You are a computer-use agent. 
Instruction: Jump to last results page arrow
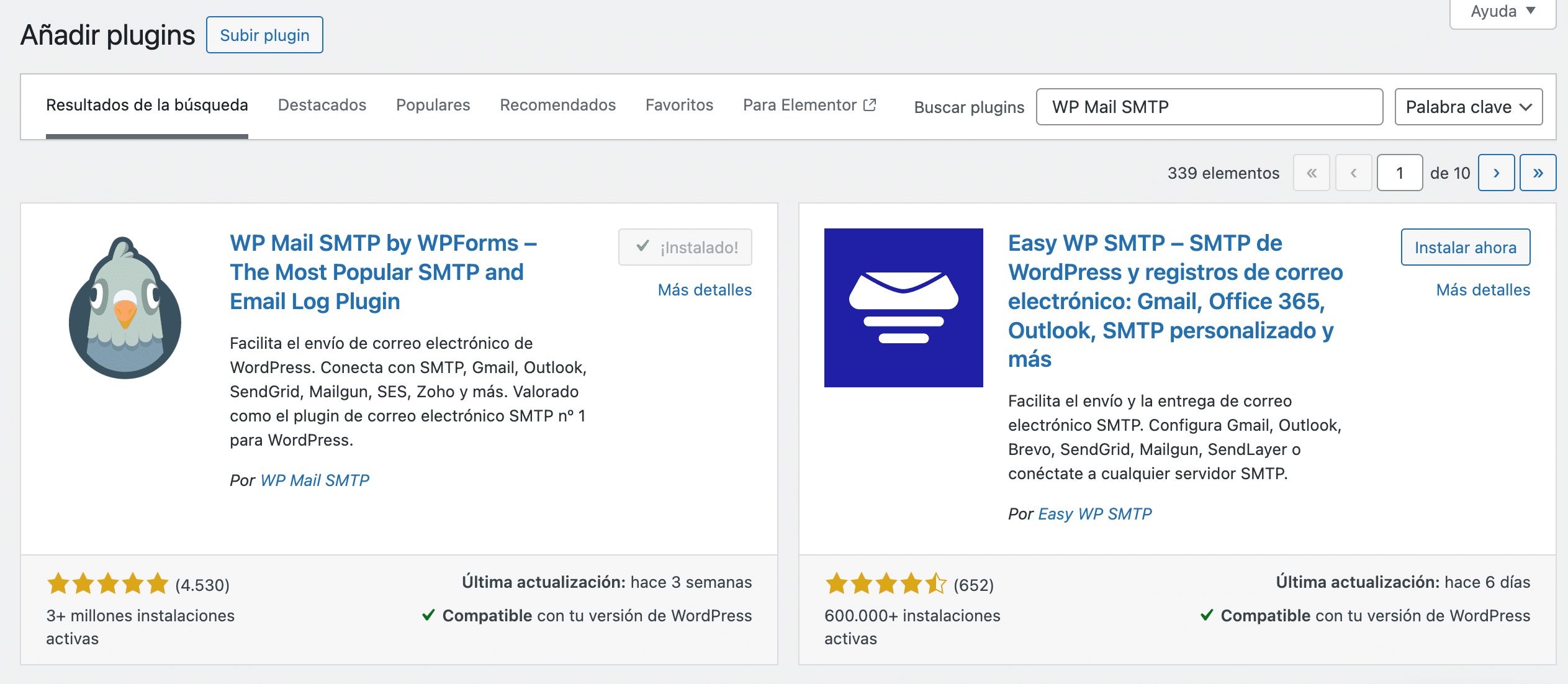pos(1538,173)
